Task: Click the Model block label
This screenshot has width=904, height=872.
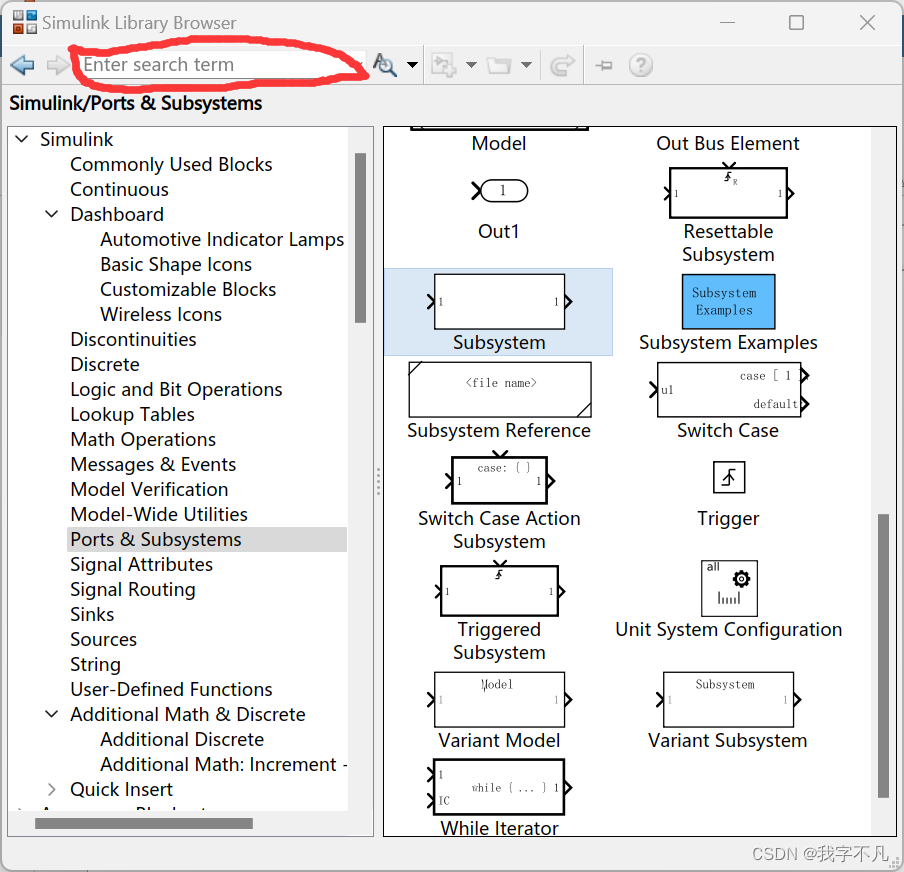Action: pyautogui.click(x=499, y=143)
